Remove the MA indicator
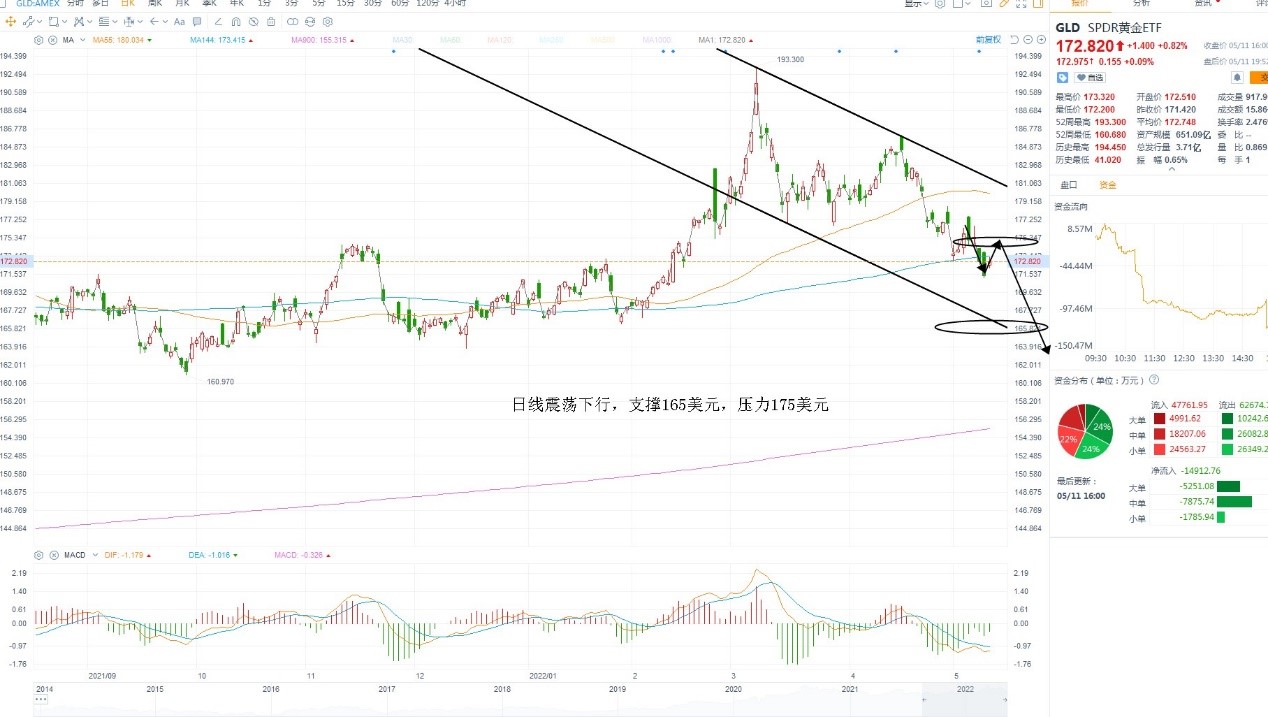The height and width of the screenshot is (717, 1268). [x=52, y=40]
